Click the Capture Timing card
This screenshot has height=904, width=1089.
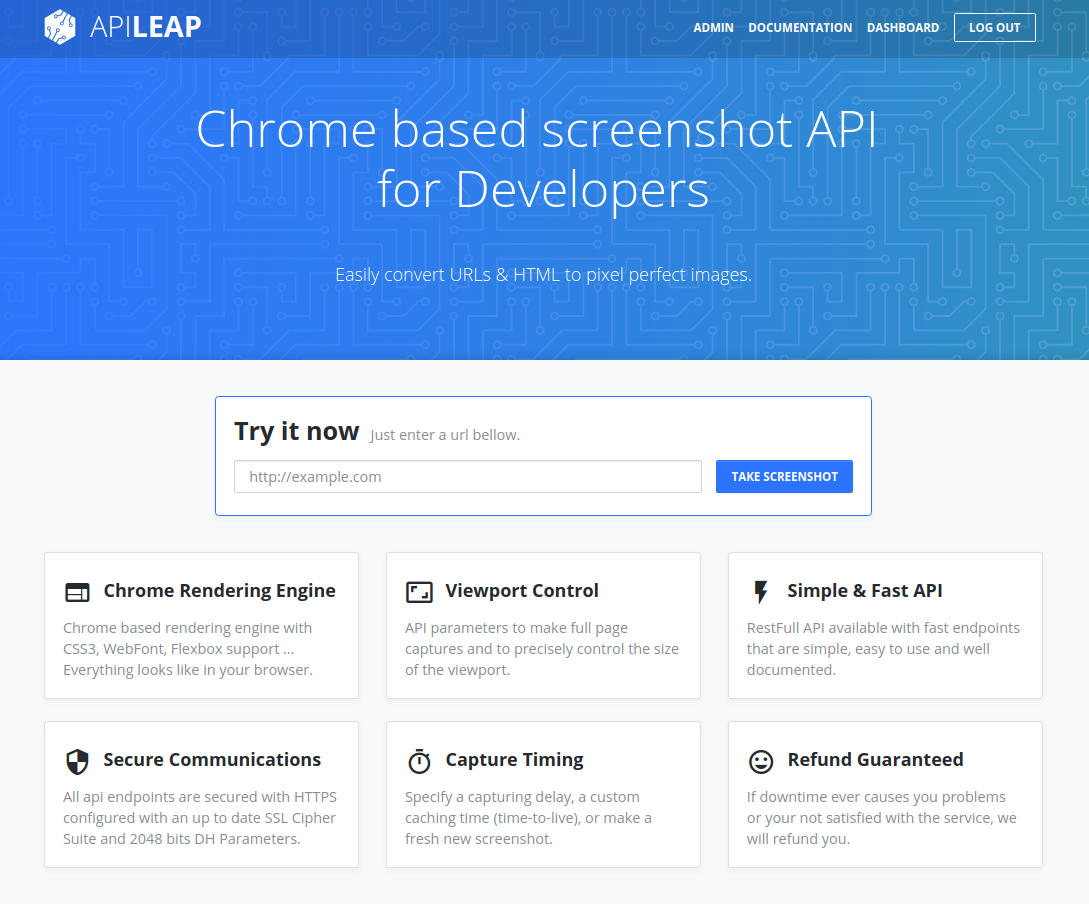click(543, 795)
